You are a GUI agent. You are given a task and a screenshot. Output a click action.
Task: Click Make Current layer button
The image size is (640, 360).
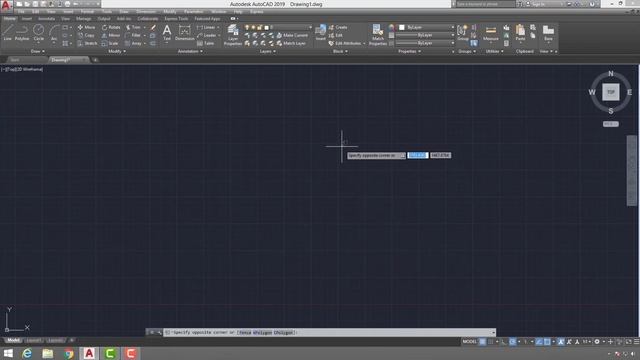coord(292,36)
